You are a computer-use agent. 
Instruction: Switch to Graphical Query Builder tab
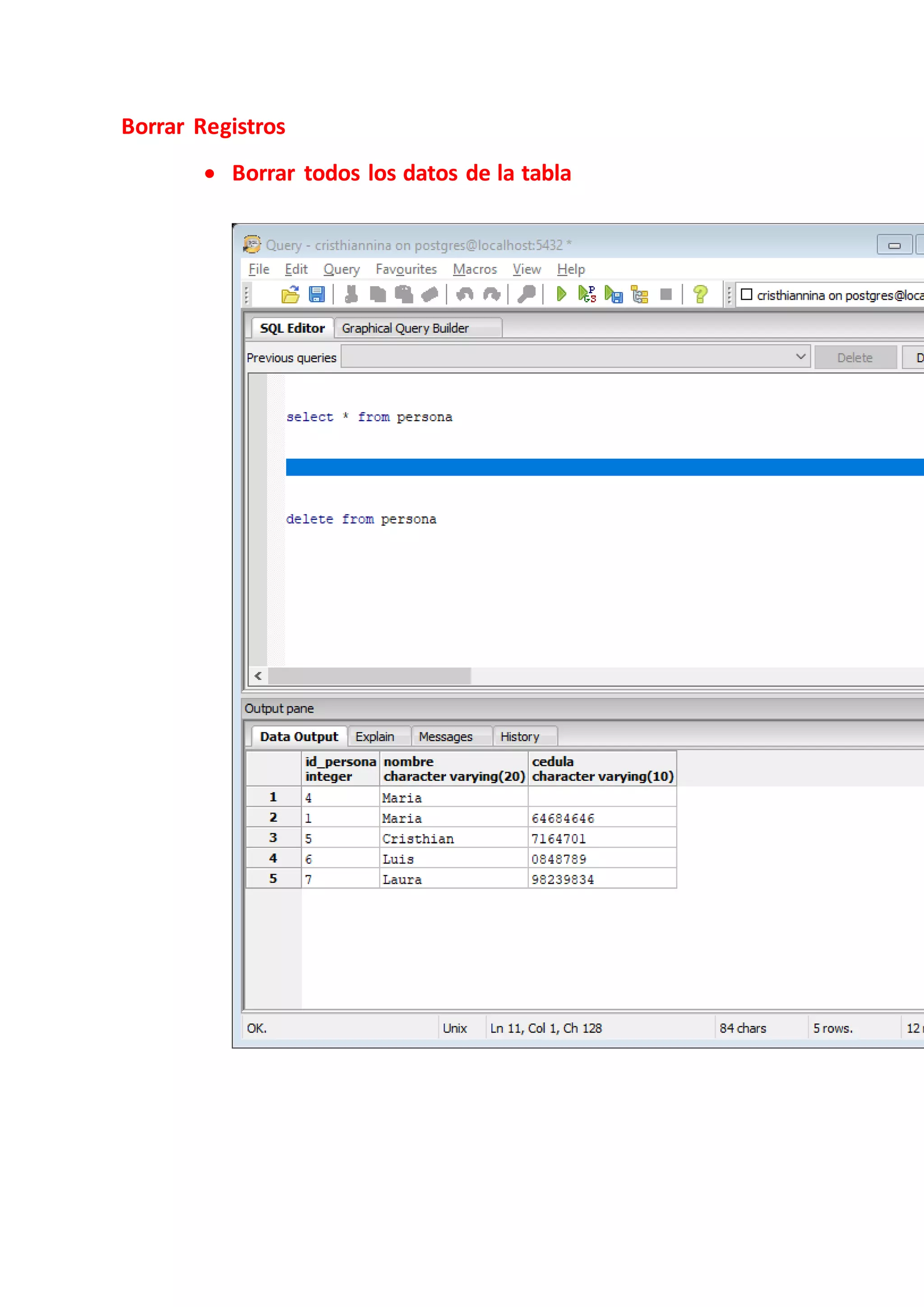418,328
